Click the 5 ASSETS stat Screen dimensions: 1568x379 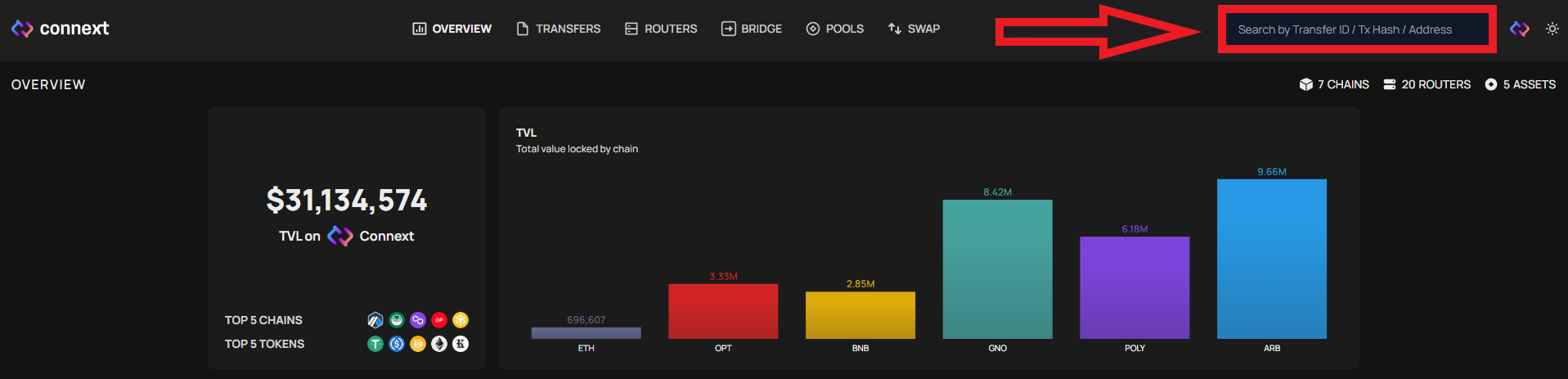click(1520, 84)
